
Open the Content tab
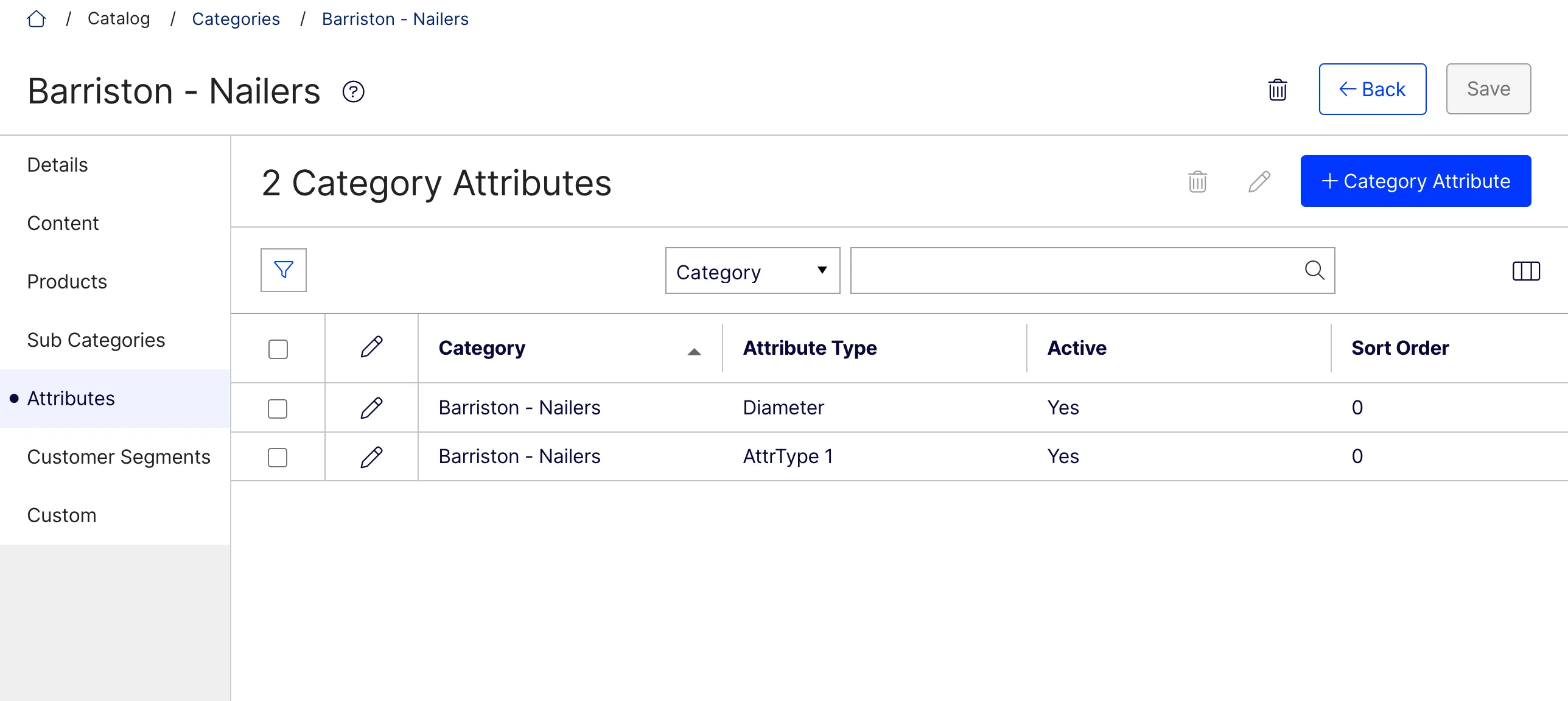115,223
